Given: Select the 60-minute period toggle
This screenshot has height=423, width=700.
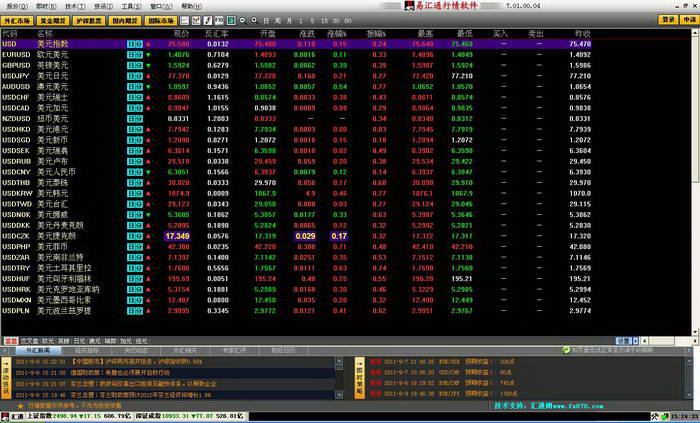Looking at the screenshot, I should click(x=348, y=21).
